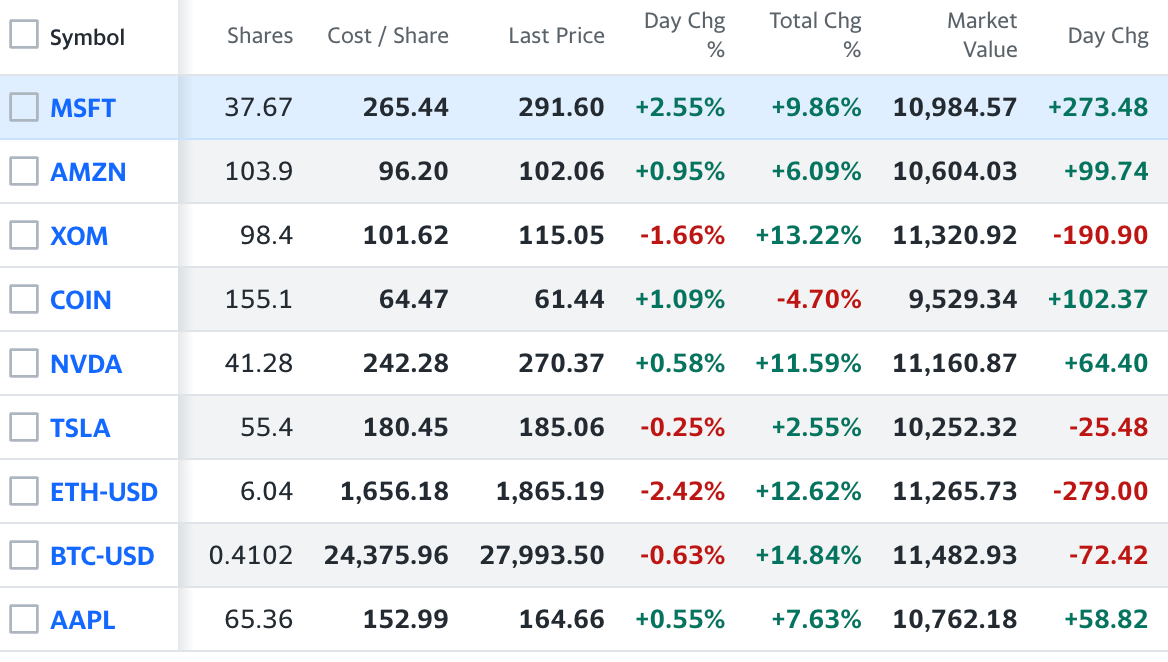The height and width of the screenshot is (662, 1168).
Task: Mark the NVDA row checkbox
Action: click(23, 363)
